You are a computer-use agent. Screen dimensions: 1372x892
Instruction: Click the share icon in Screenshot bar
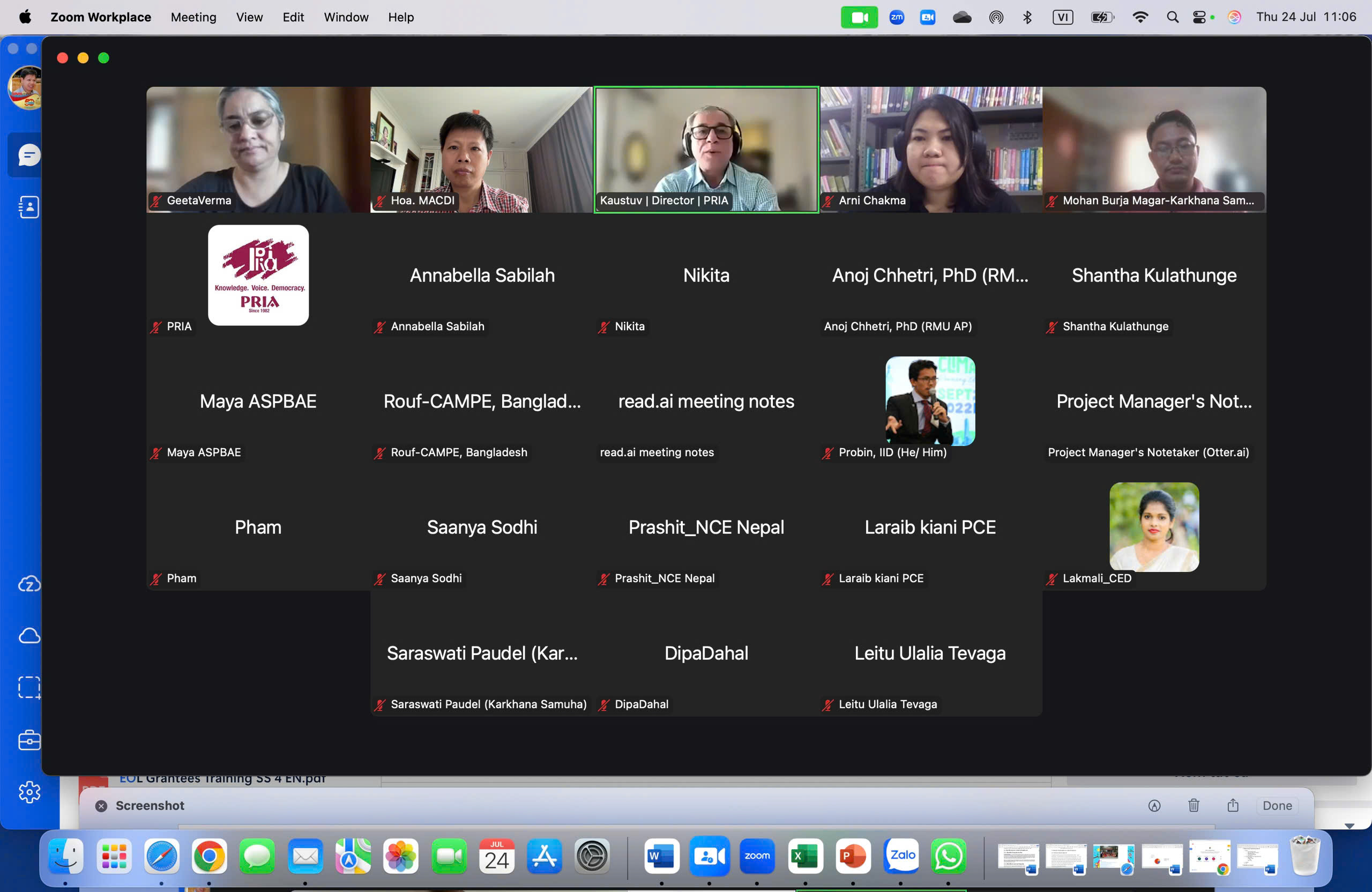(x=1233, y=806)
